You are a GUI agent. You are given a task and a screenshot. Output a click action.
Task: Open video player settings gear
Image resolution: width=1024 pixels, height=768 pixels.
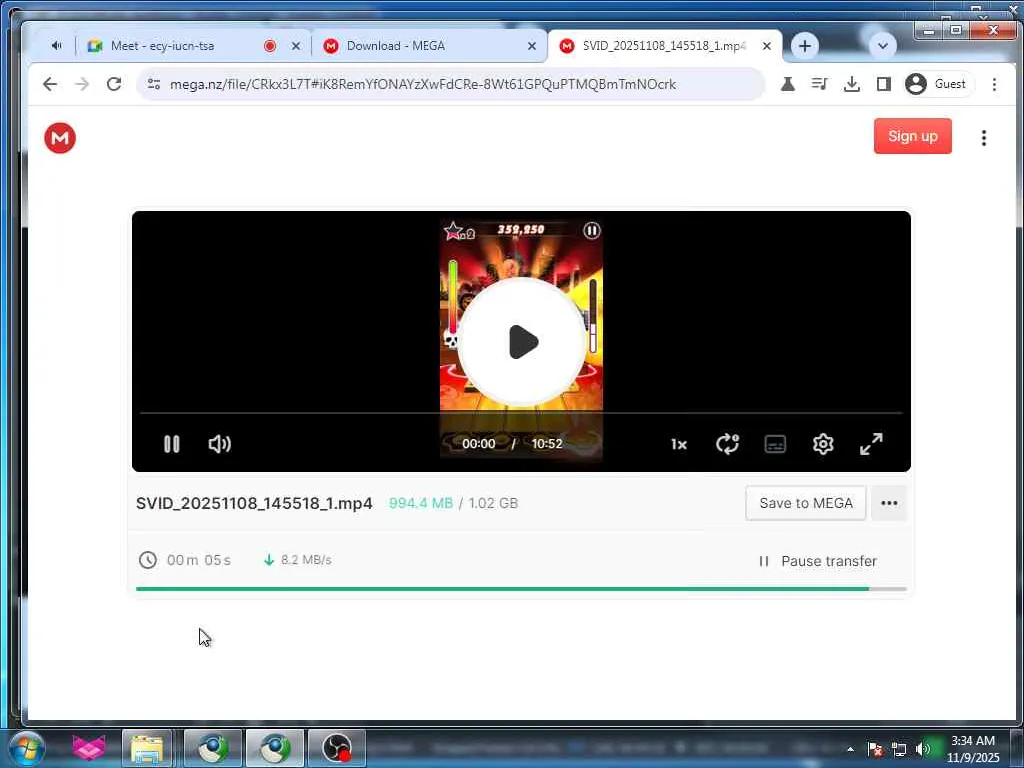pos(823,444)
